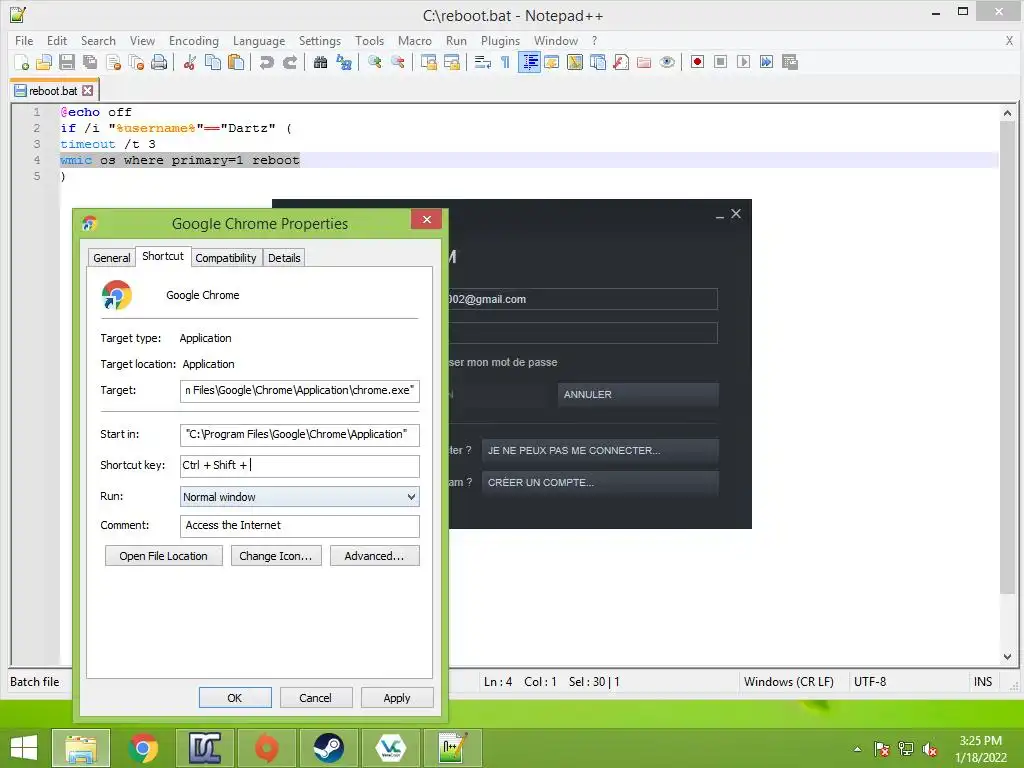Apply the shortcut property changes

tap(397, 697)
